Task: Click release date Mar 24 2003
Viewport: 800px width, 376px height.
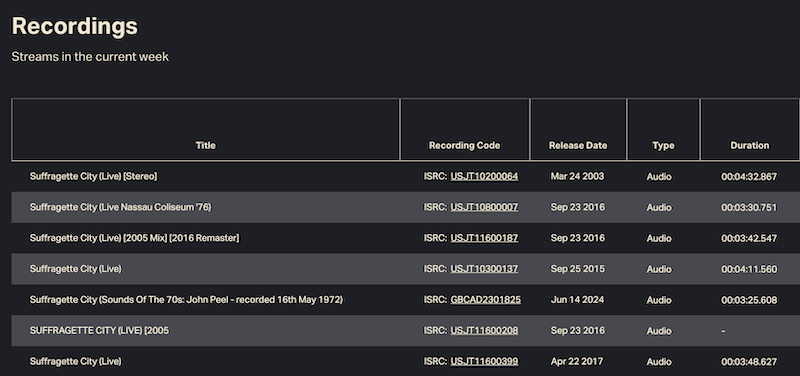Action: tap(577, 177)
